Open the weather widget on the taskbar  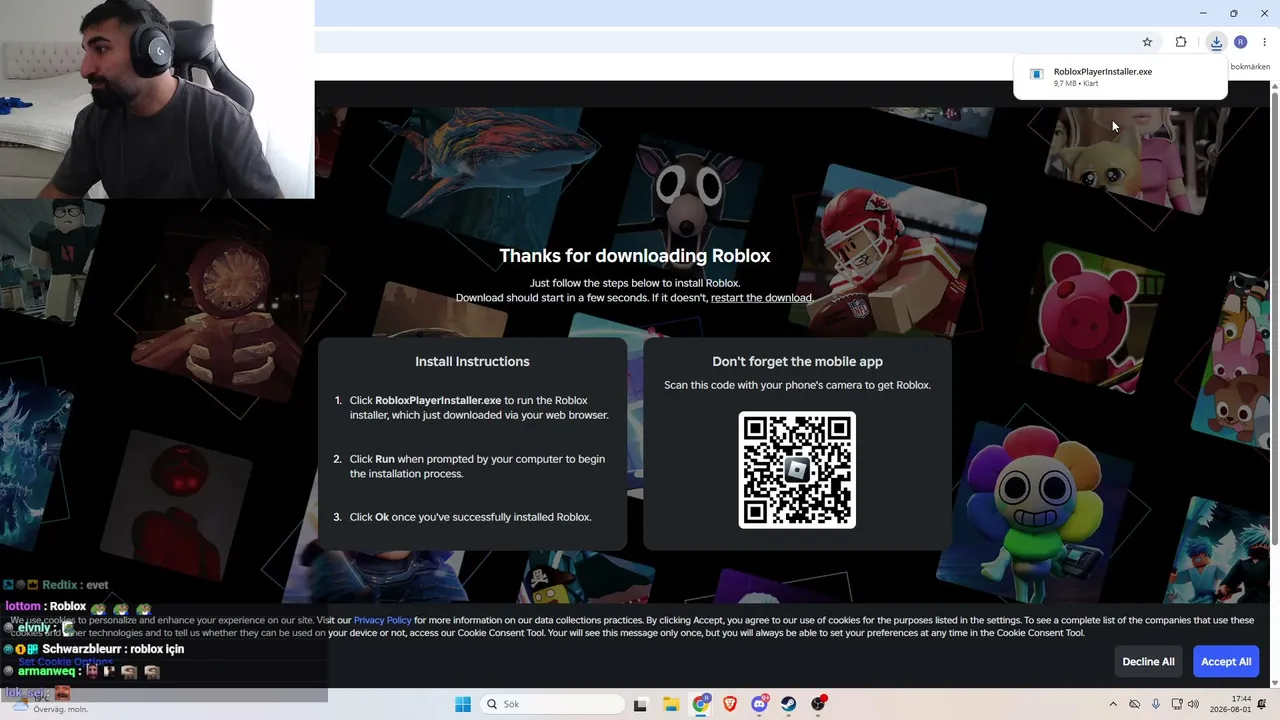click(x=48, y=704)
